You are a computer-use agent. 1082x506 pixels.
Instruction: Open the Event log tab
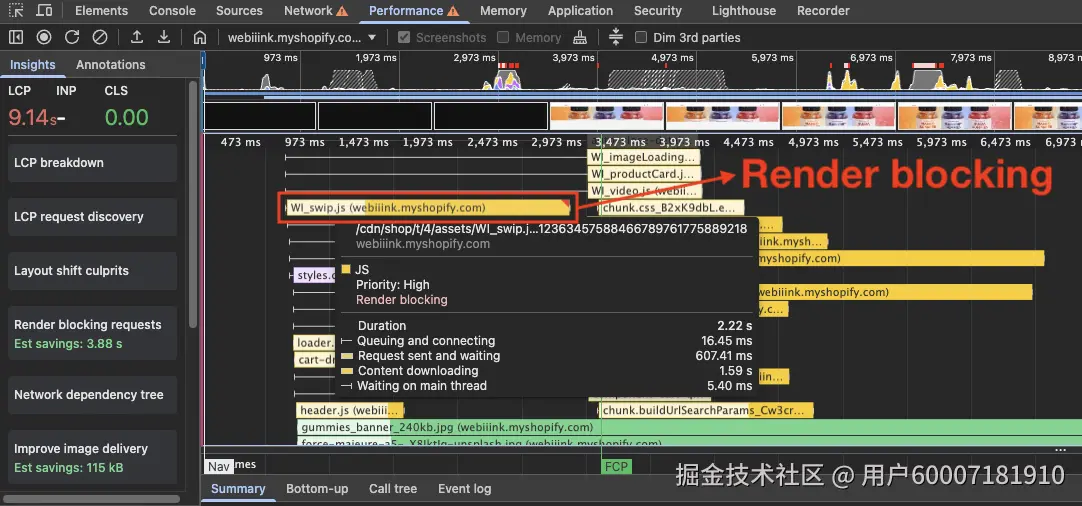point(464,489)
